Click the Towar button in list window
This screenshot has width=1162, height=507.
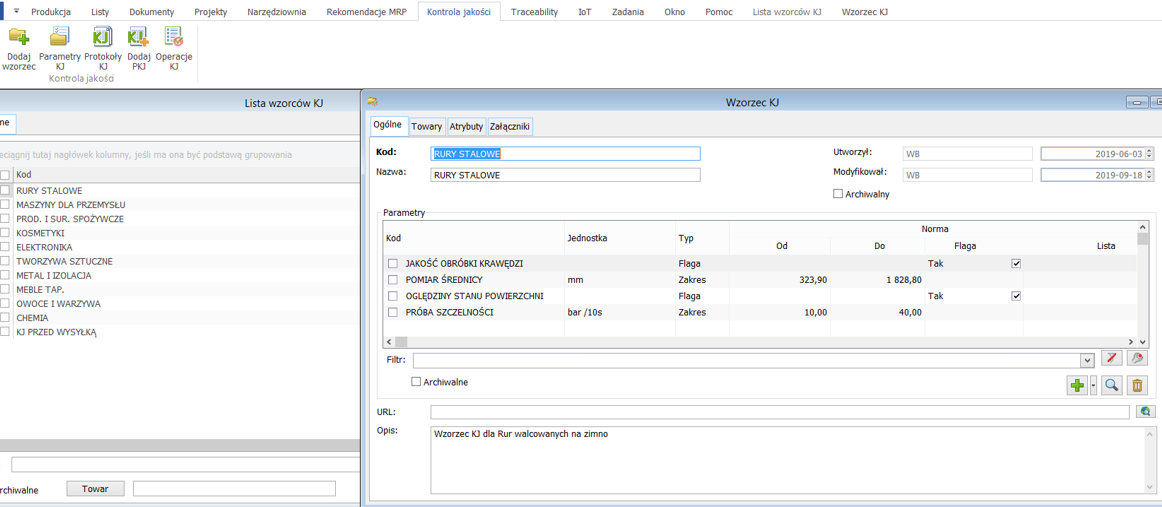96,489
